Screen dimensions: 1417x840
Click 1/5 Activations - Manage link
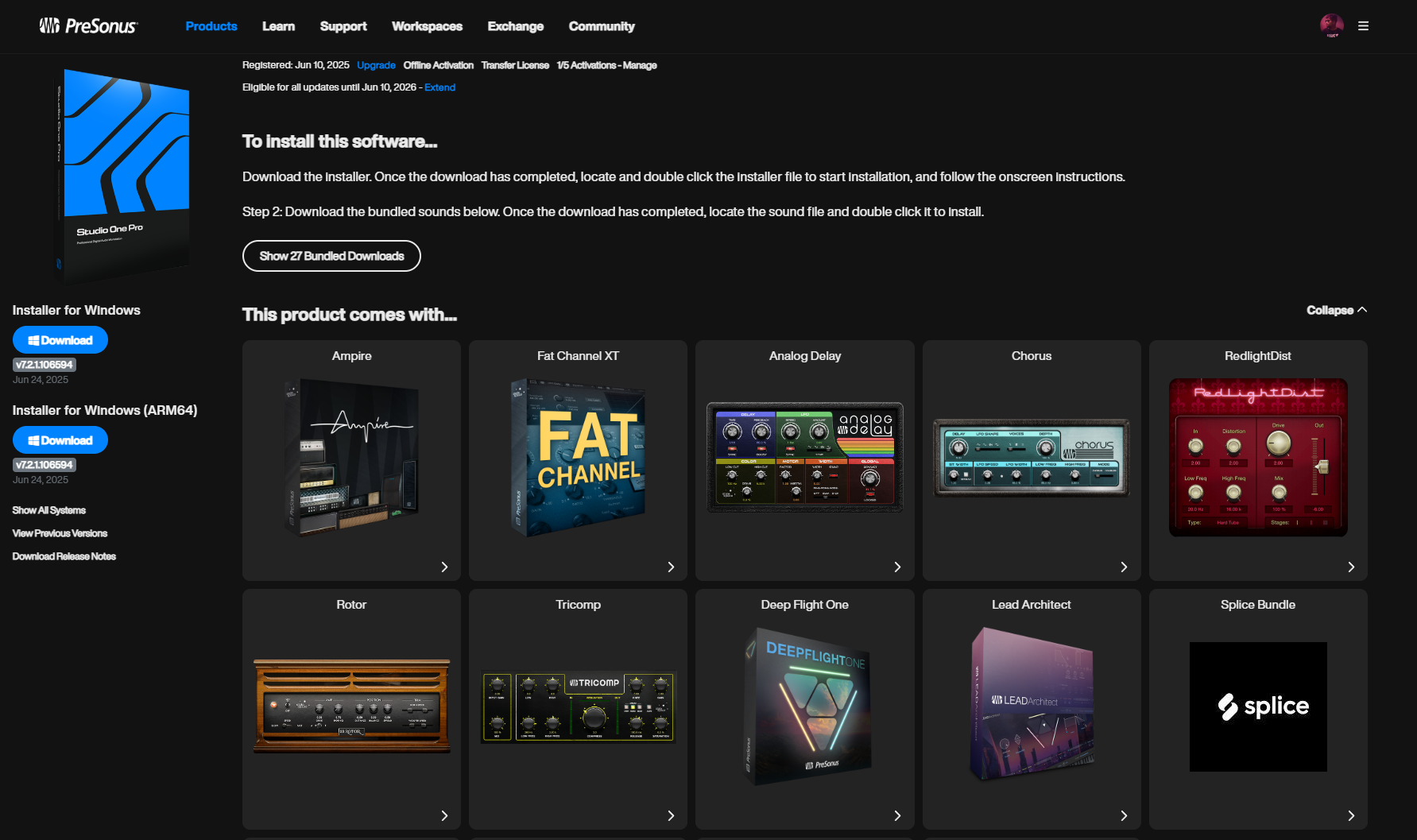pyautogui.click(x=606, y=65)
